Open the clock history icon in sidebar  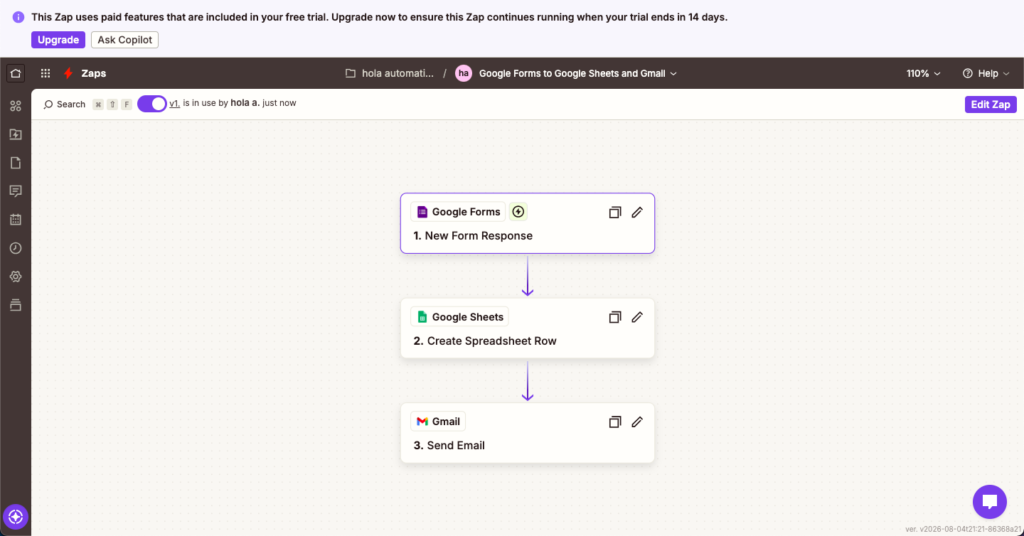click(x=16, y=248)
